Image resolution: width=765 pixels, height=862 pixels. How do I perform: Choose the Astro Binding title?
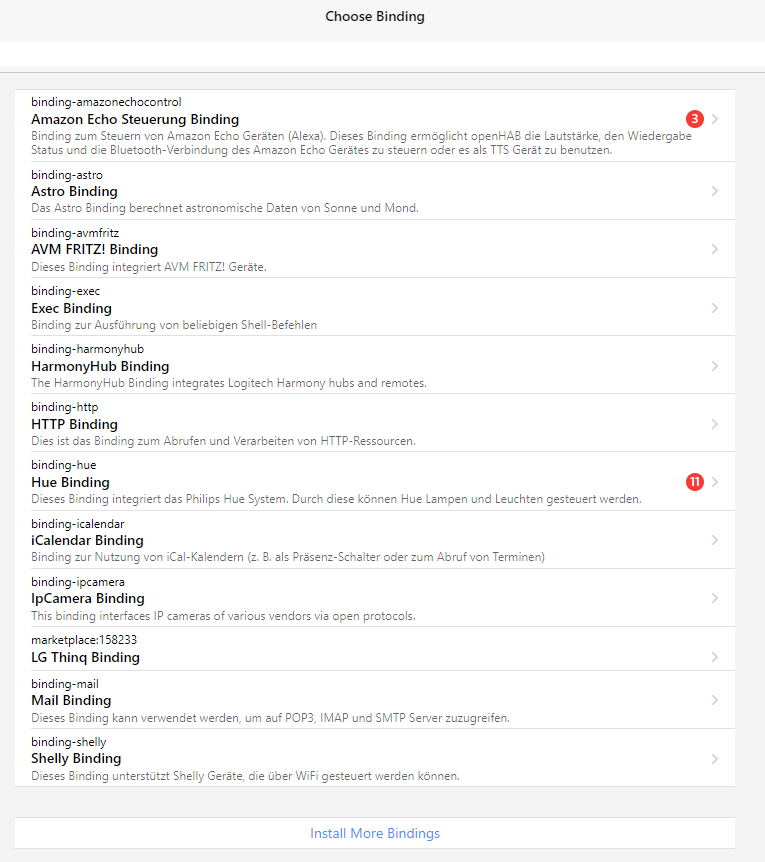pos(74,191)
